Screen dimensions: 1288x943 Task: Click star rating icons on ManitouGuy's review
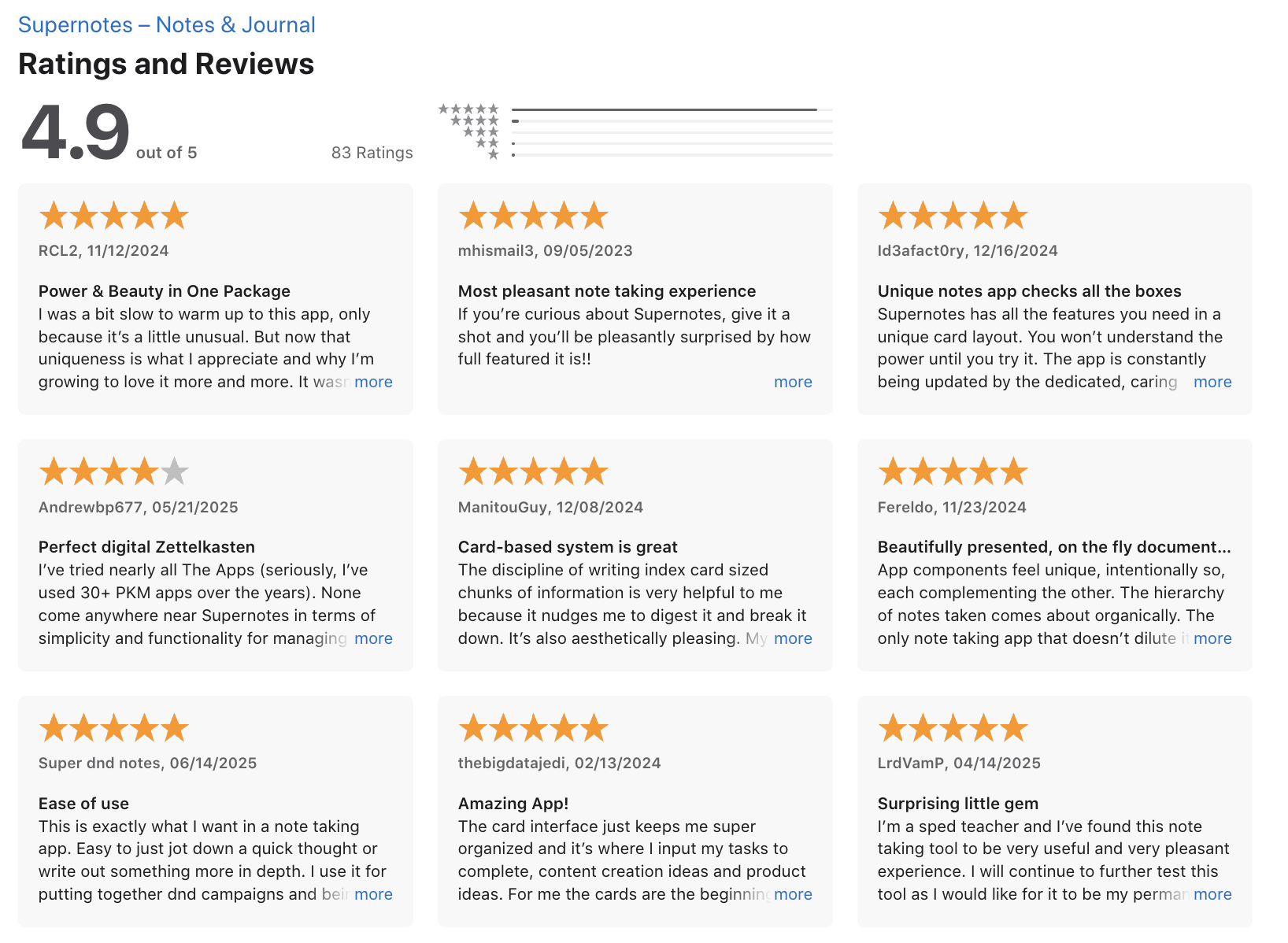(534, 471)
